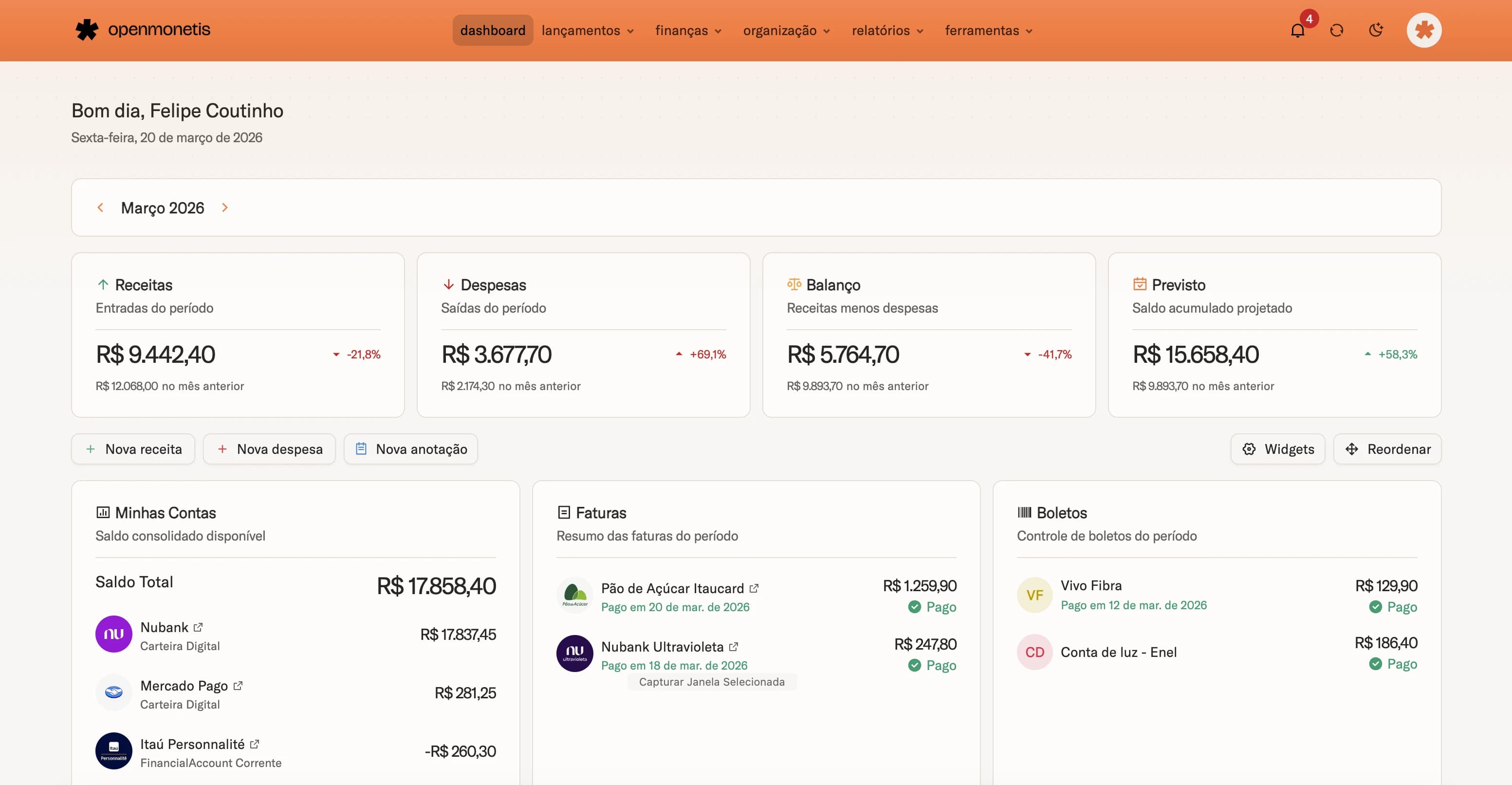
Task: Expand the ferramentas menu
Action: point(988,30)
